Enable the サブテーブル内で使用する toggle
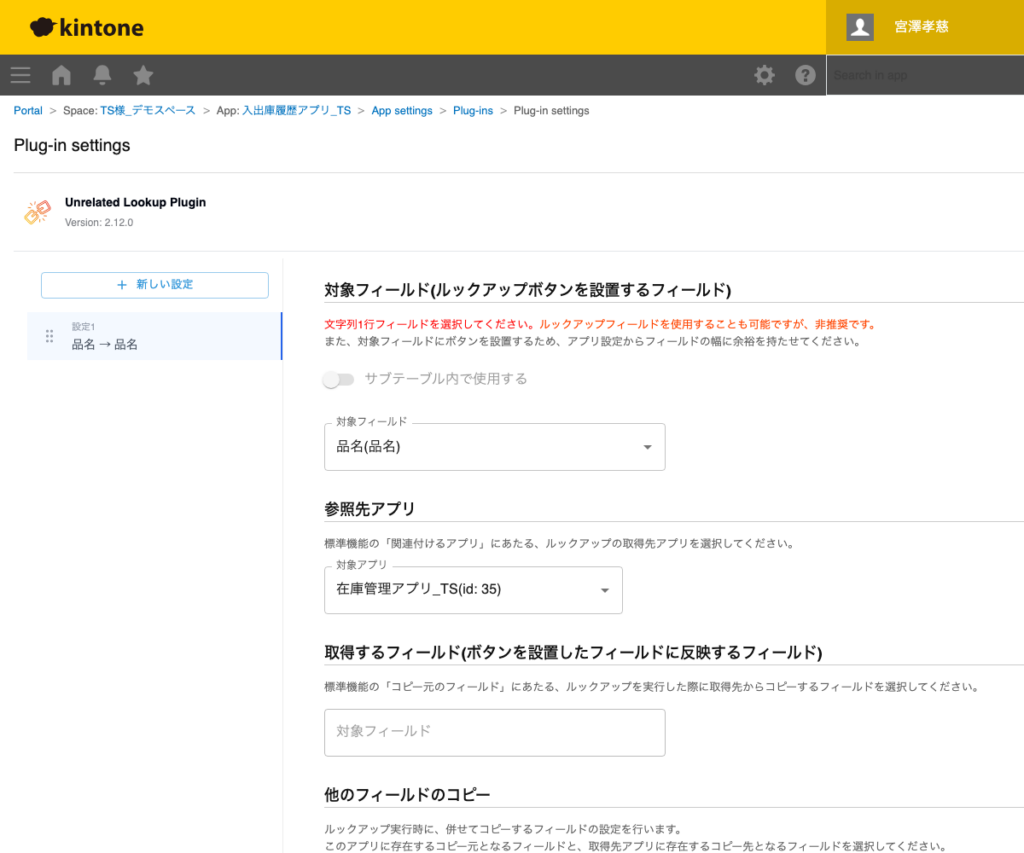This screenshot has width=1024, height=853. [339, 380]
